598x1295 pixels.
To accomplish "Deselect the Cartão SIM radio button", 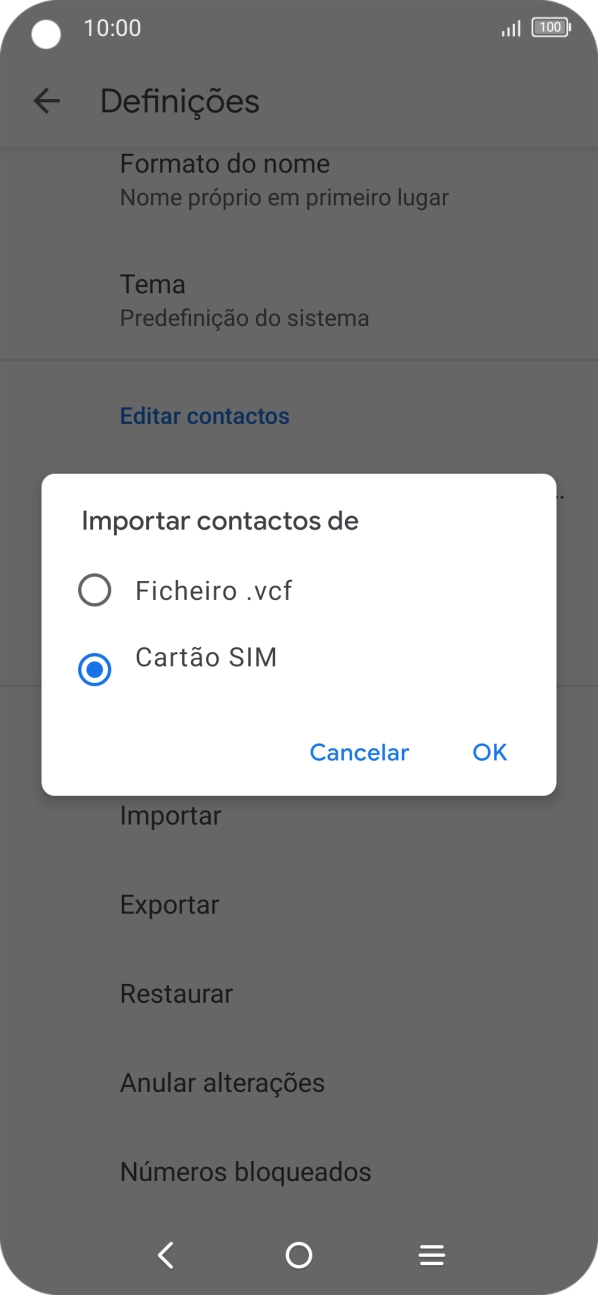I will (93, 669).
